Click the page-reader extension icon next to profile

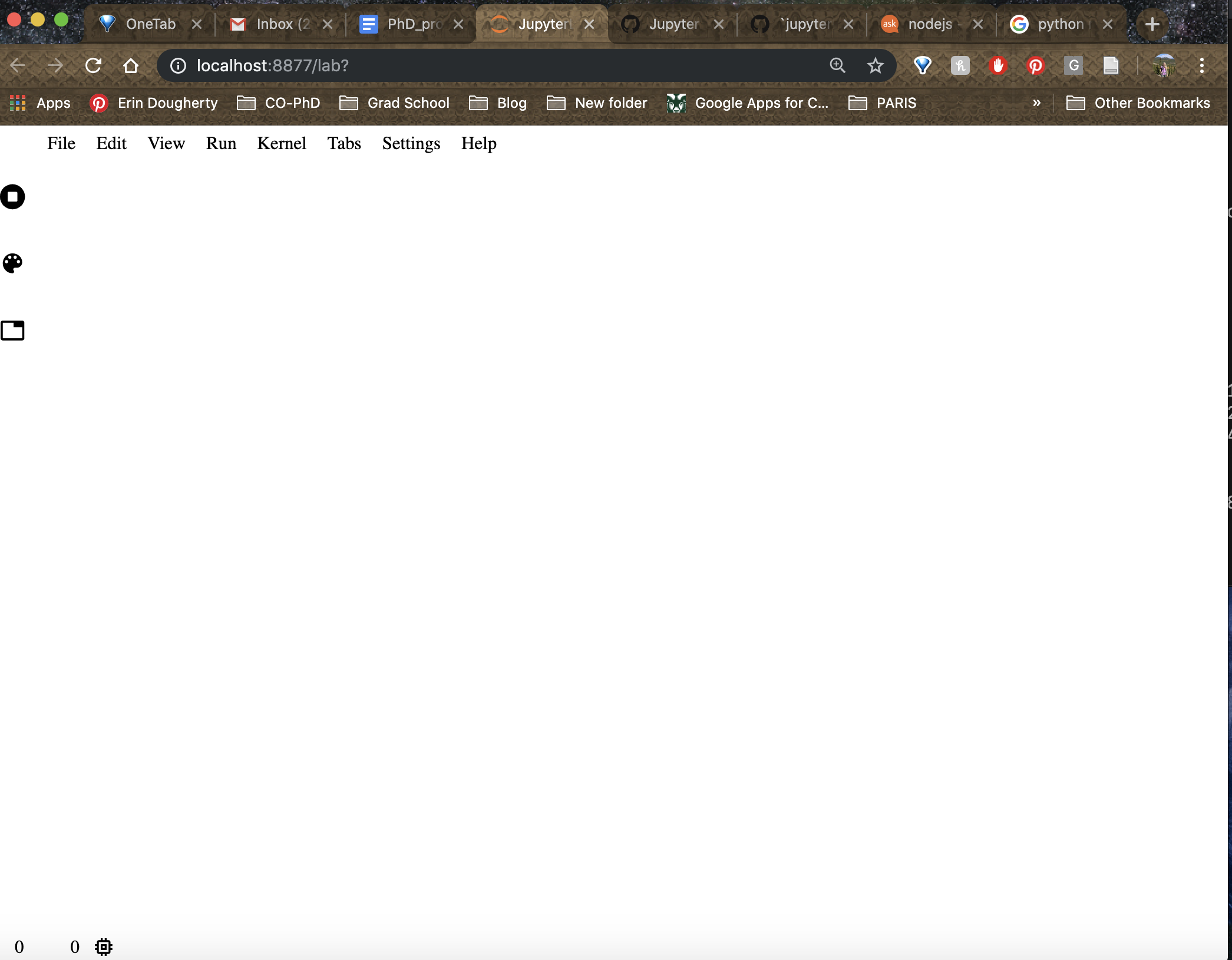(x=1111, y=65)
